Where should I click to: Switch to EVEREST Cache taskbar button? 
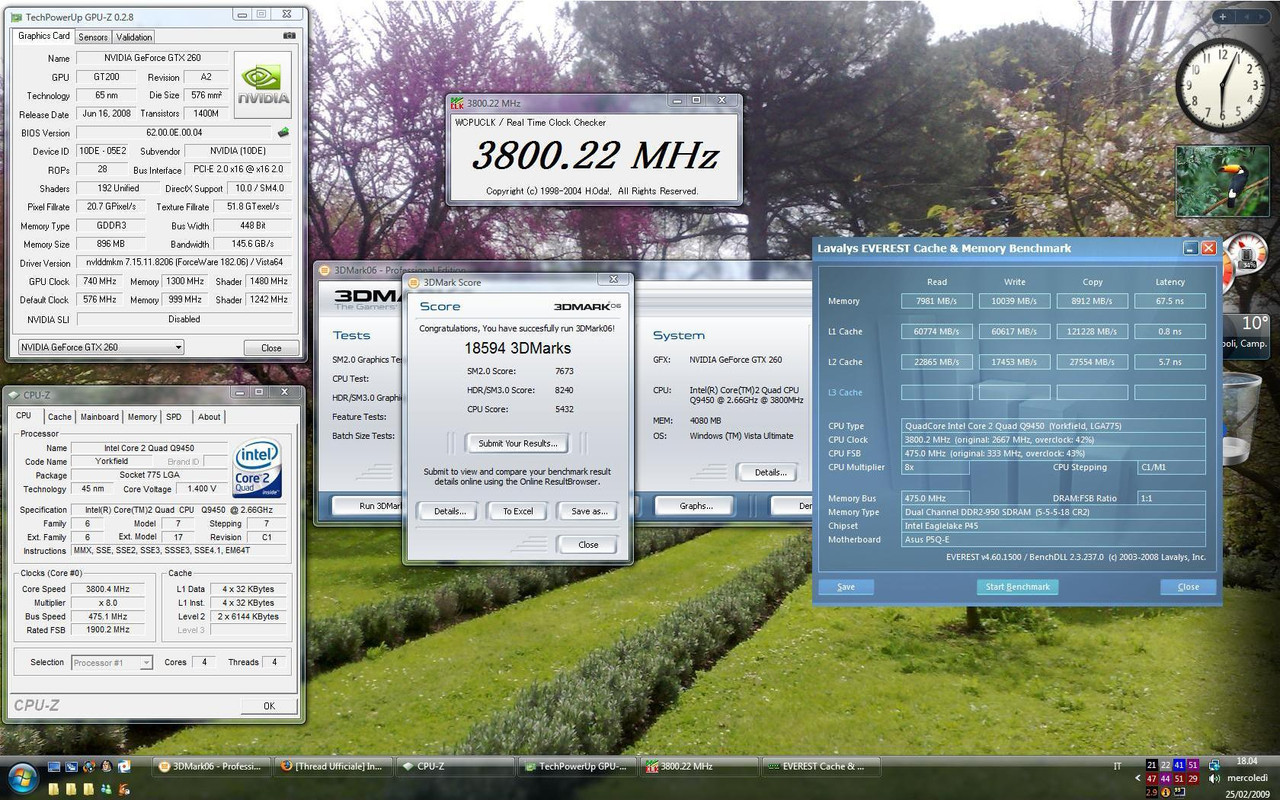[x=820, y=766]
